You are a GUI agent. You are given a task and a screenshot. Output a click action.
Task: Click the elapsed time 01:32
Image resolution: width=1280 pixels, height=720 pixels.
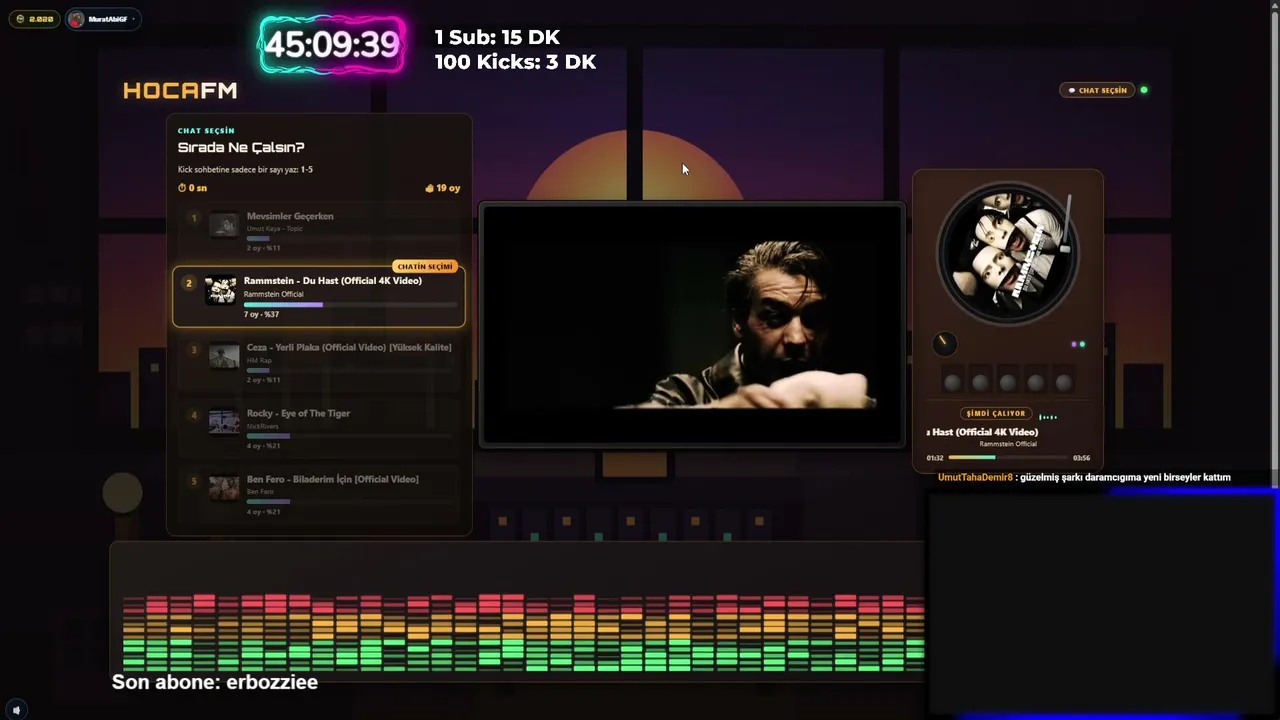point(935,458)
